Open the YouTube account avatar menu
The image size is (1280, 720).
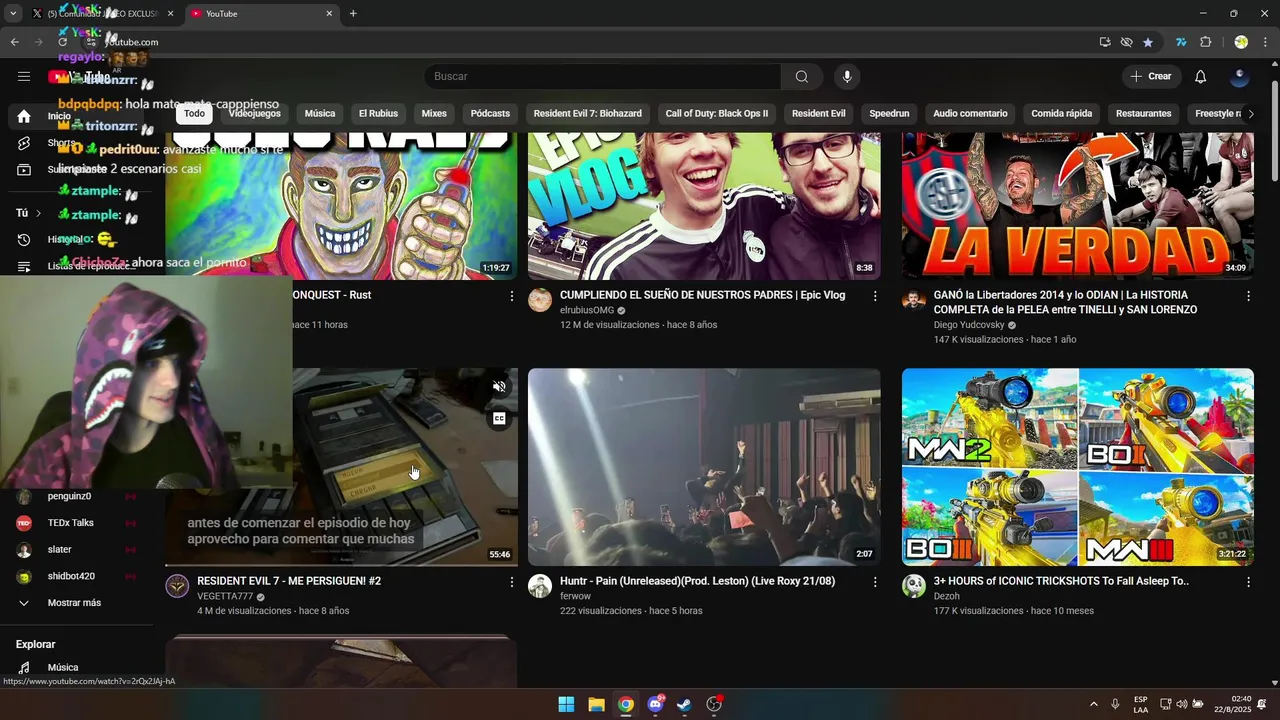(x=1240, y=77)
